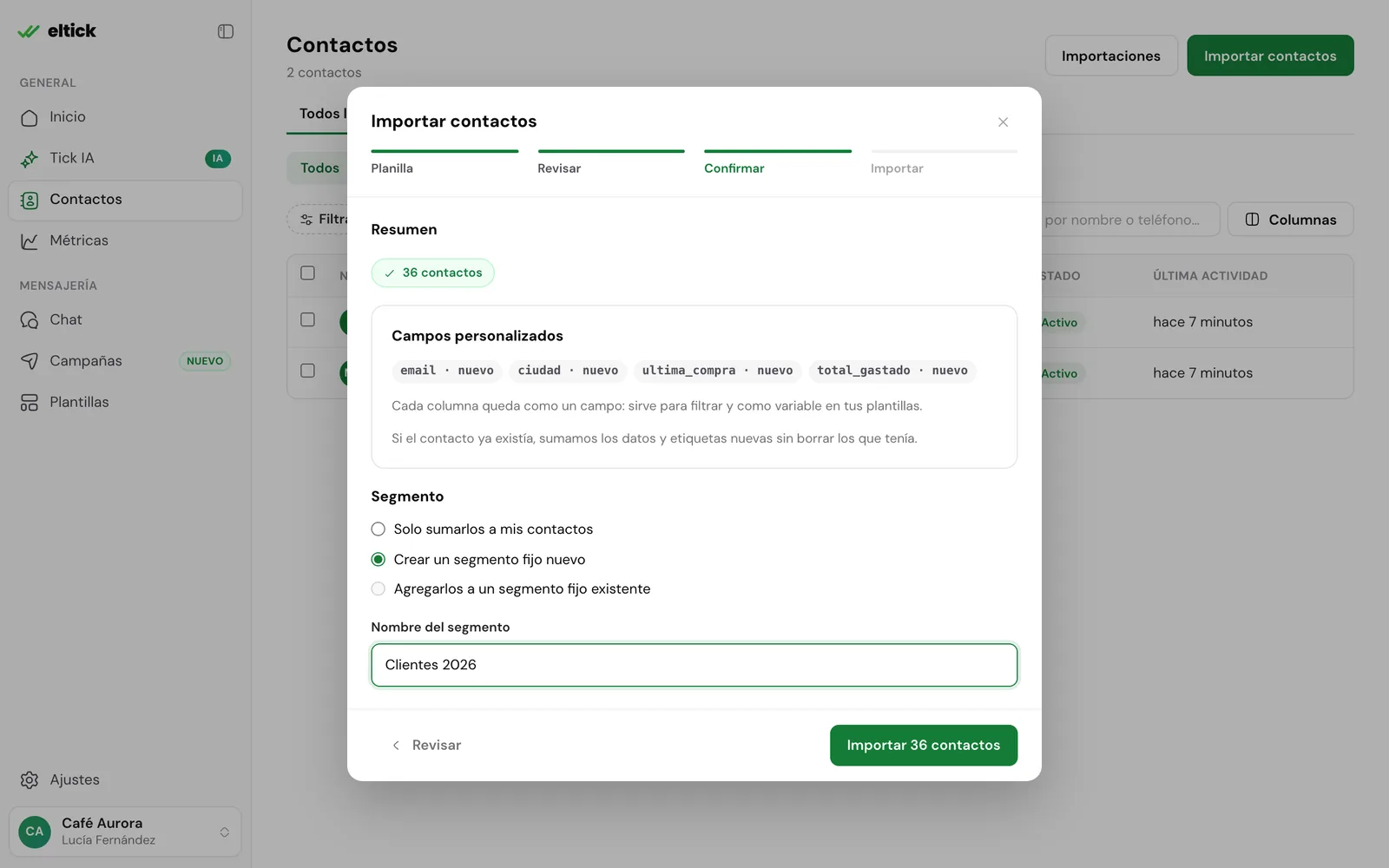
Task: Go to the Planilla step
Action: click(444, 163)
